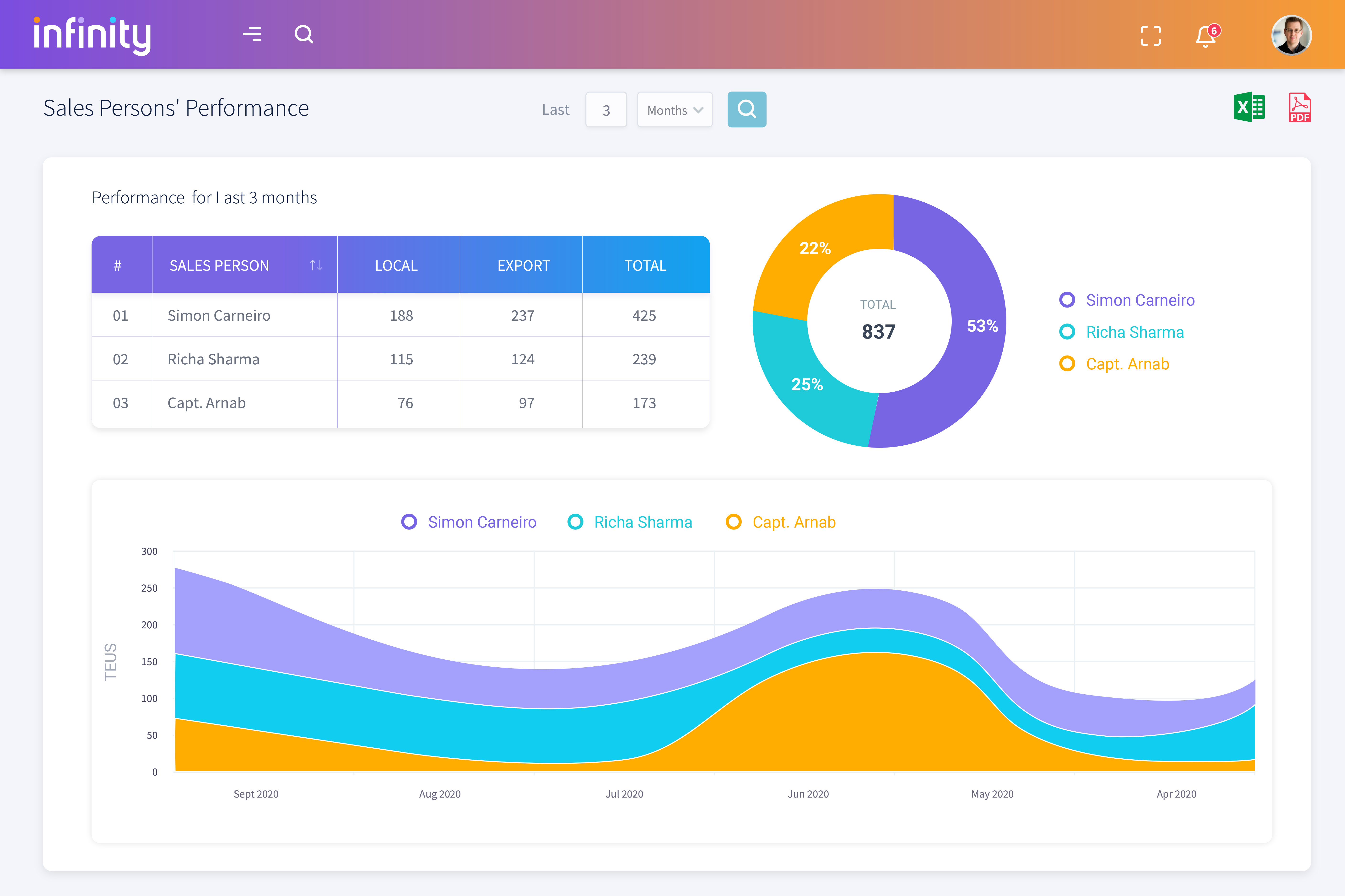
Task: Open the header search icon
Action: pyautogui.click(x=304, y=34)
